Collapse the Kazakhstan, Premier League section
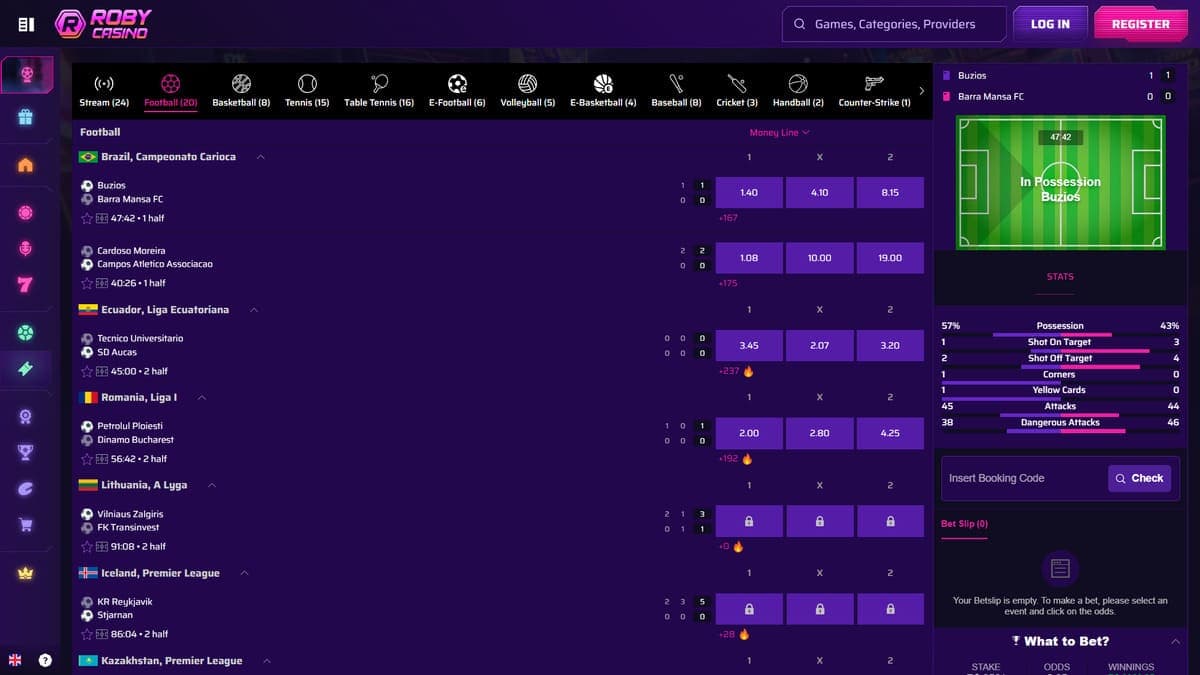Screen dimensions: 1200x675 click(x=267, y=661)
